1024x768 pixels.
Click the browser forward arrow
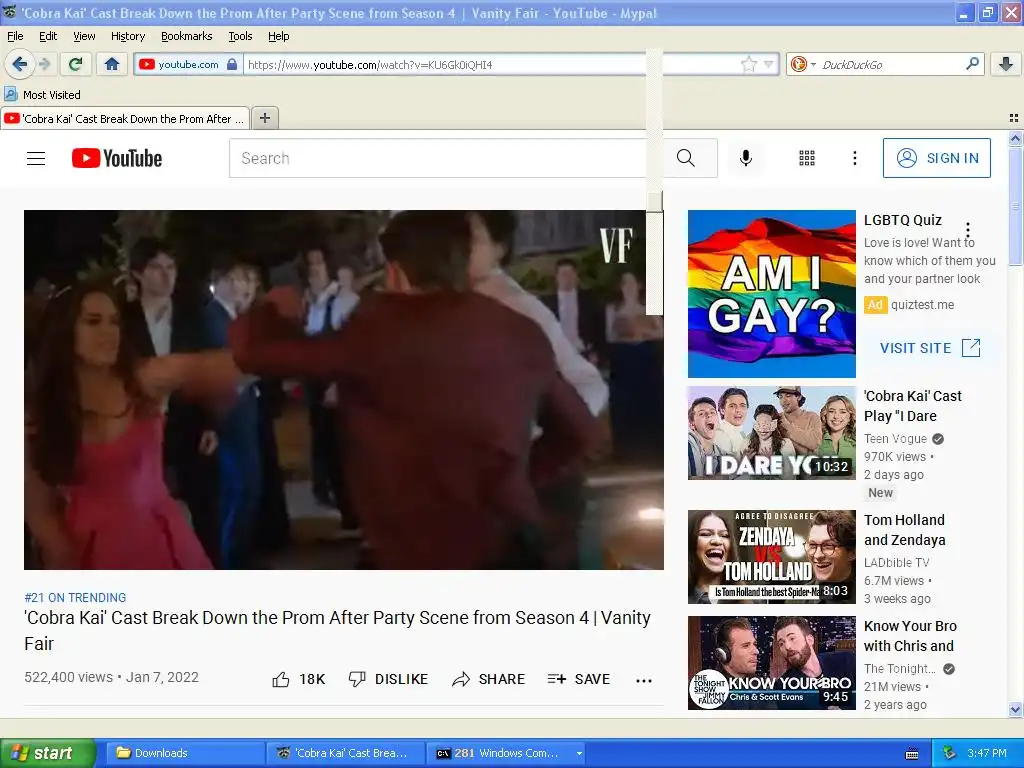[x=45, y=64]
